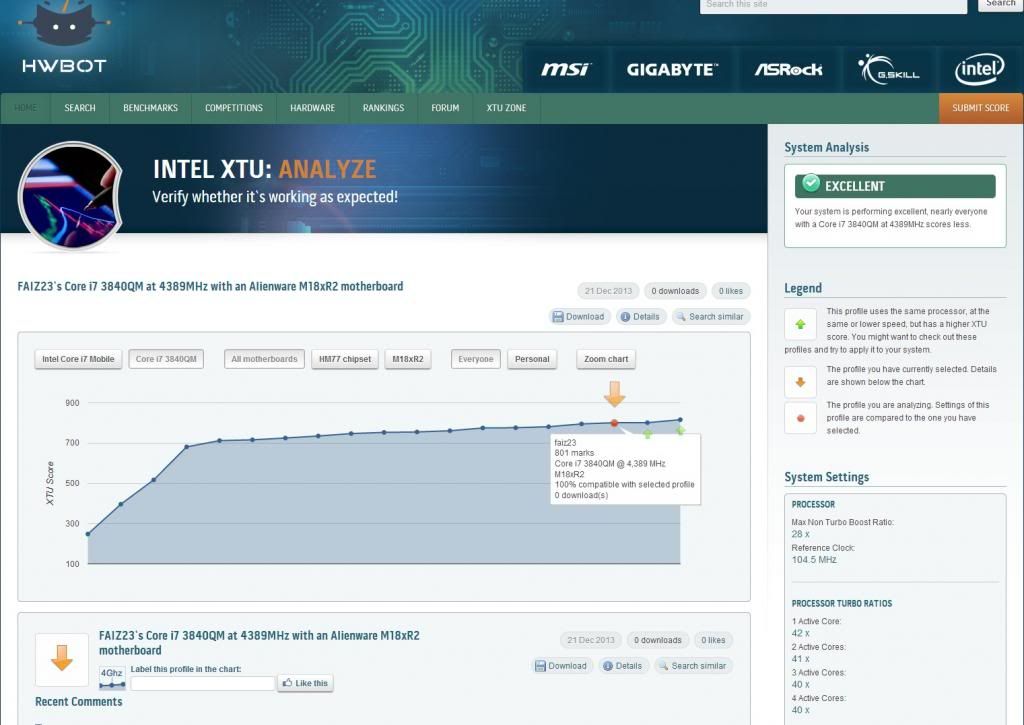This screenshot has height=725, width=1024.
Task: Open the COMPETITIONS navigation item
Action: tap(234, 108)
